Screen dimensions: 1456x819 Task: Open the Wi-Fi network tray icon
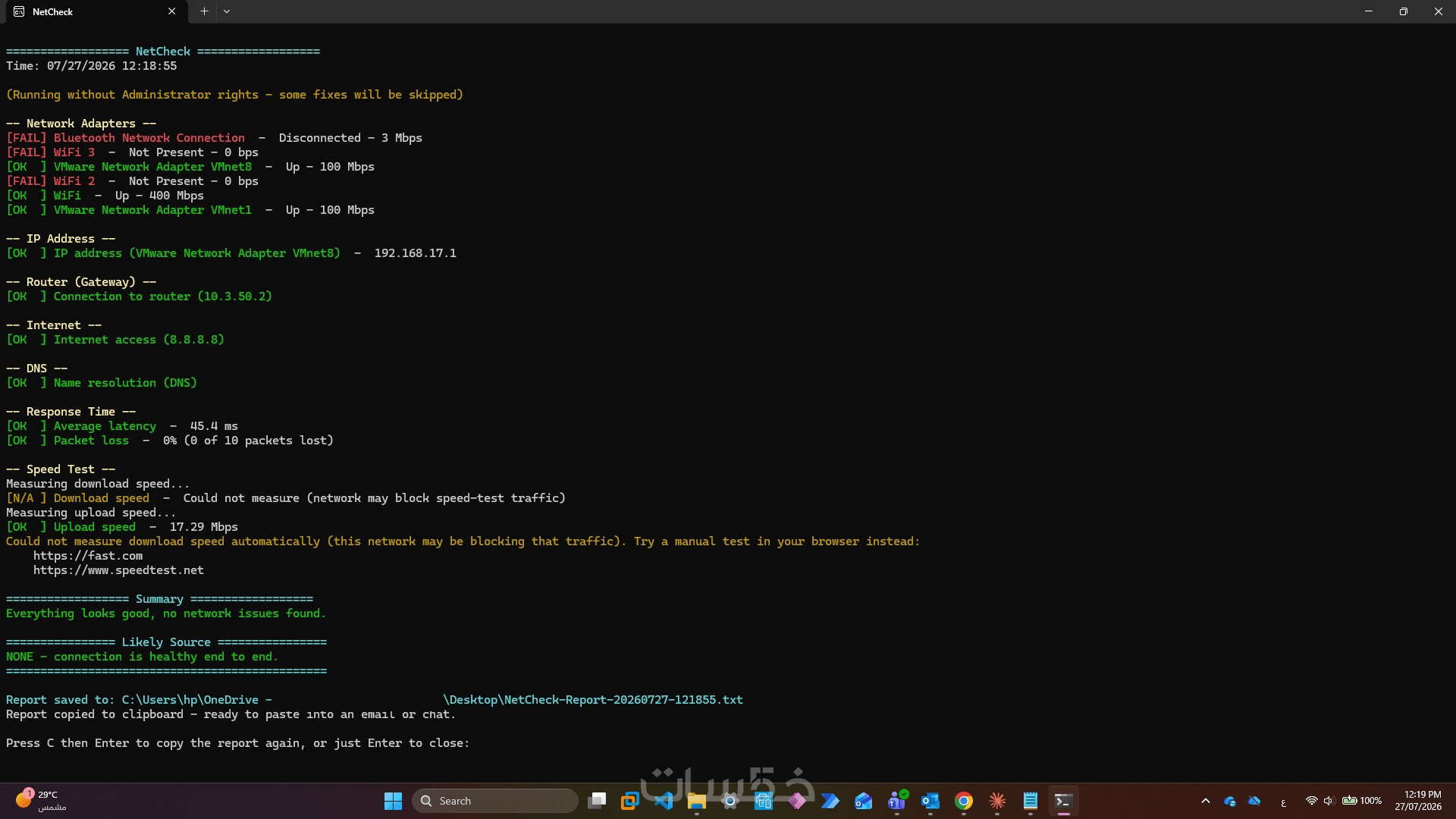pos(1312,801)
